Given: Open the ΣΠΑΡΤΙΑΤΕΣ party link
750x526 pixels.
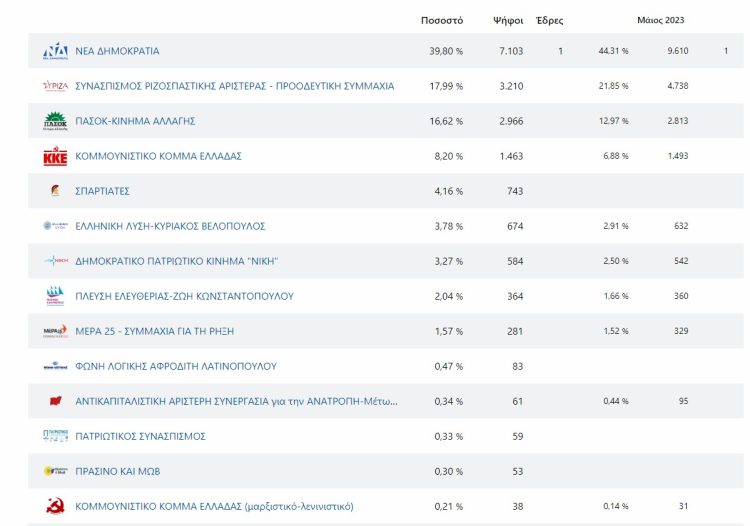Looking at the screenshot, I should tap(102, 191).
